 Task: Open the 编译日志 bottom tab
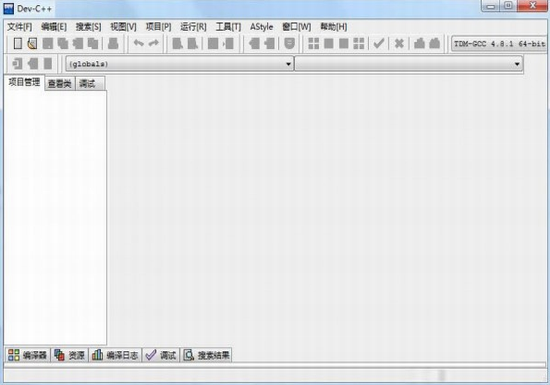(x=115, y=355)
